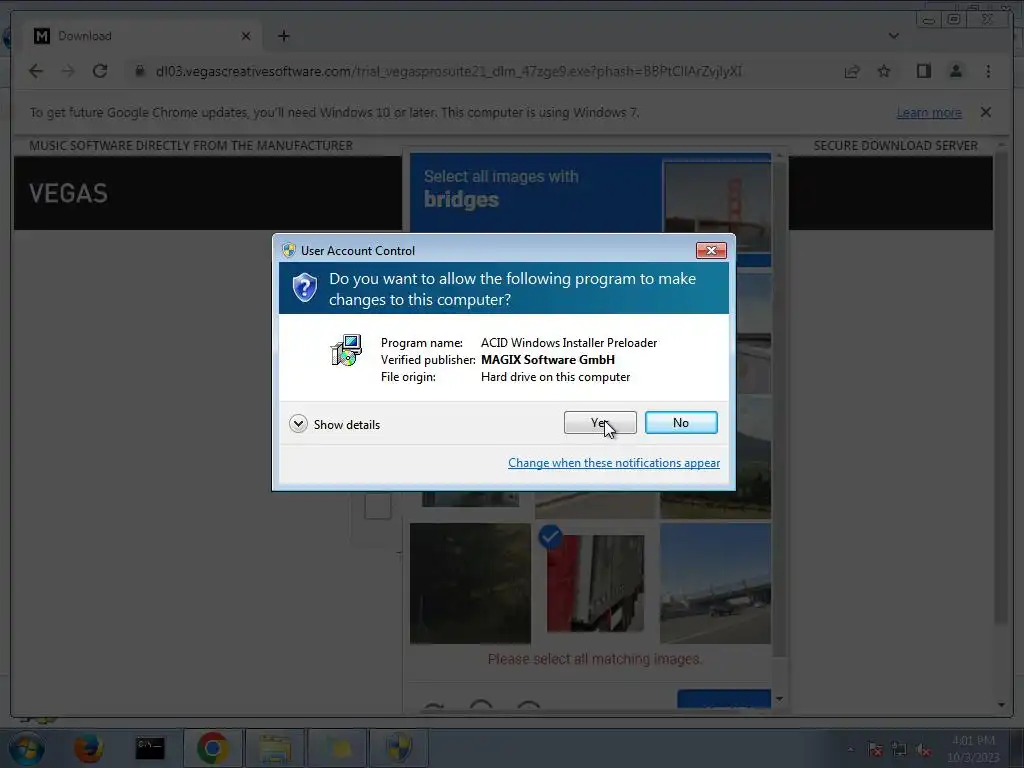The width and height of the screenshot is (1024, 768).
Task: Open Chrome three-dot menu
Action: click(988, 71)
